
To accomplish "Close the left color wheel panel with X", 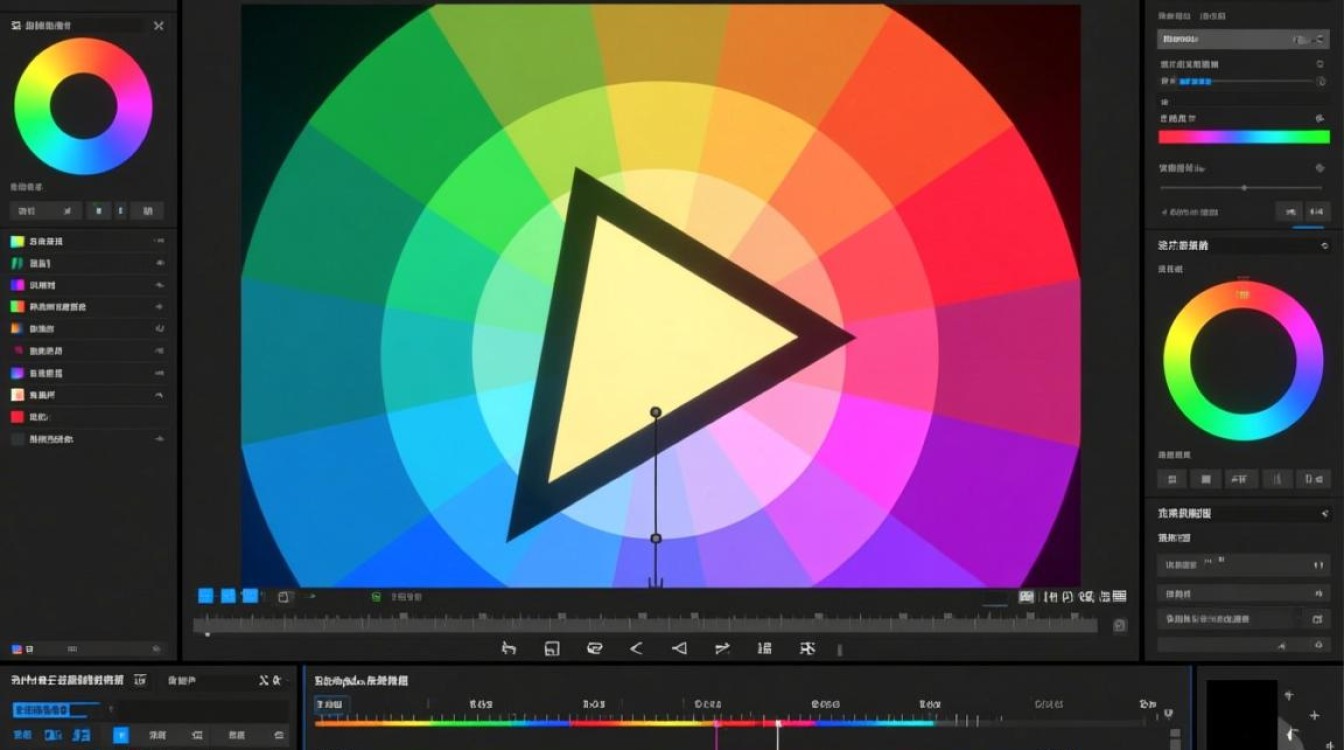I will point(158,26).
